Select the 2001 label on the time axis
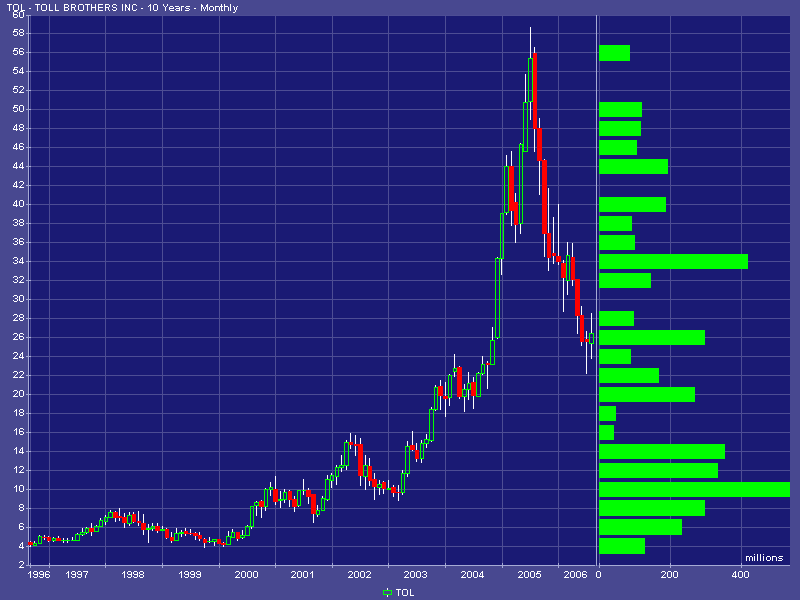 [303, 575]
